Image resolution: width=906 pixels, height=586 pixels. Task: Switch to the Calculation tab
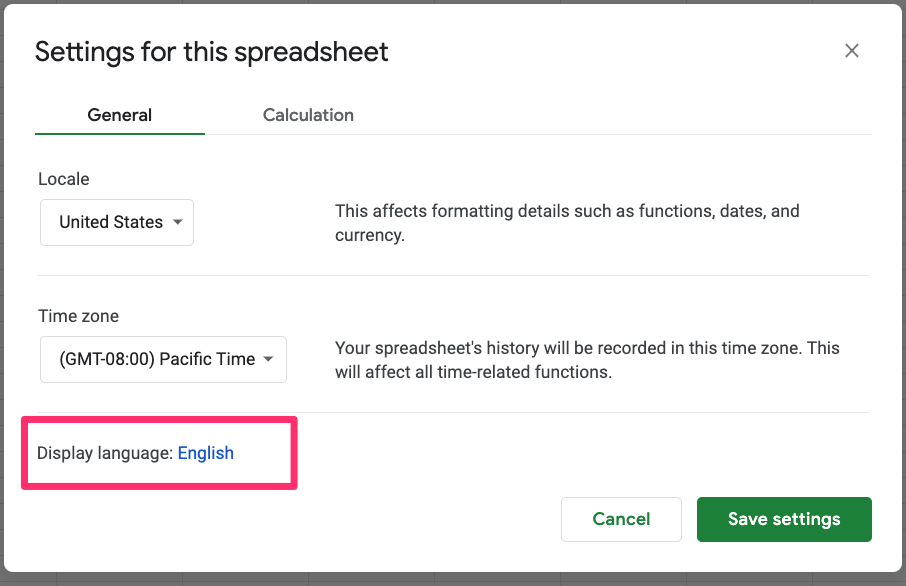(x=308, y=115)
